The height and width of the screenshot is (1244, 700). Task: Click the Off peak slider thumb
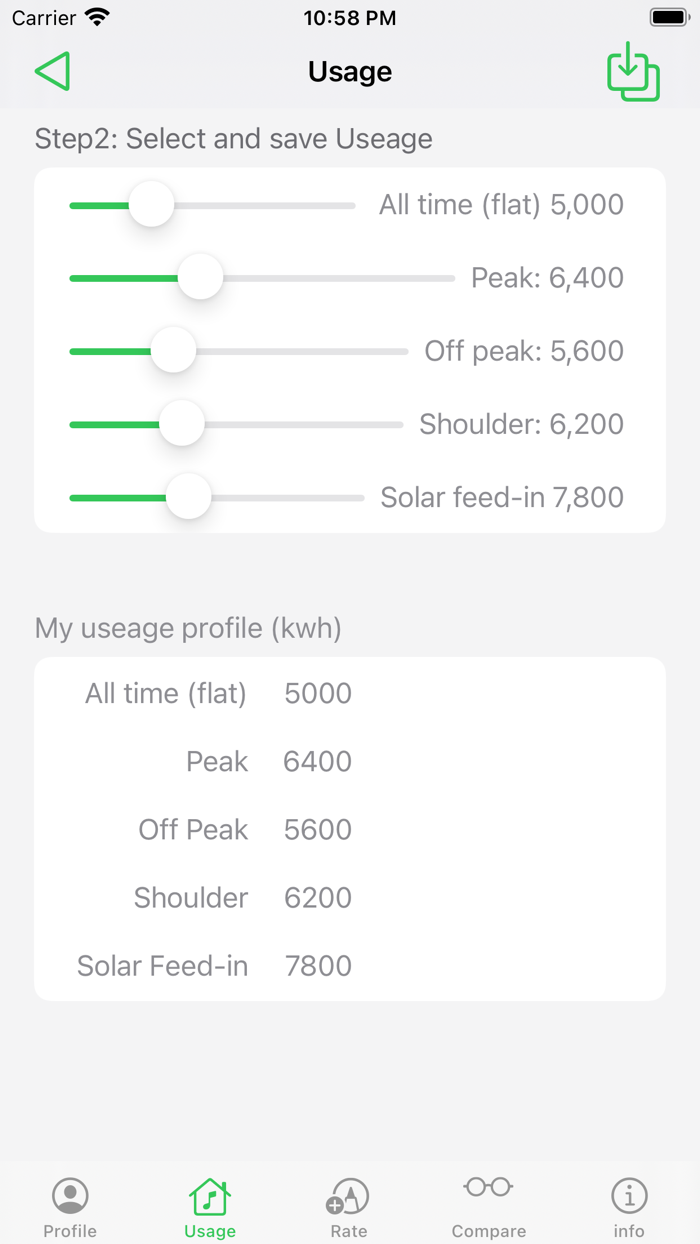[173, 350]
